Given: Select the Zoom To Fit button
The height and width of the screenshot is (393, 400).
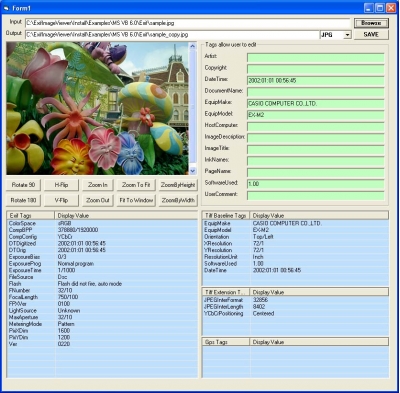Looking at the screenshot, I should 136,185.
